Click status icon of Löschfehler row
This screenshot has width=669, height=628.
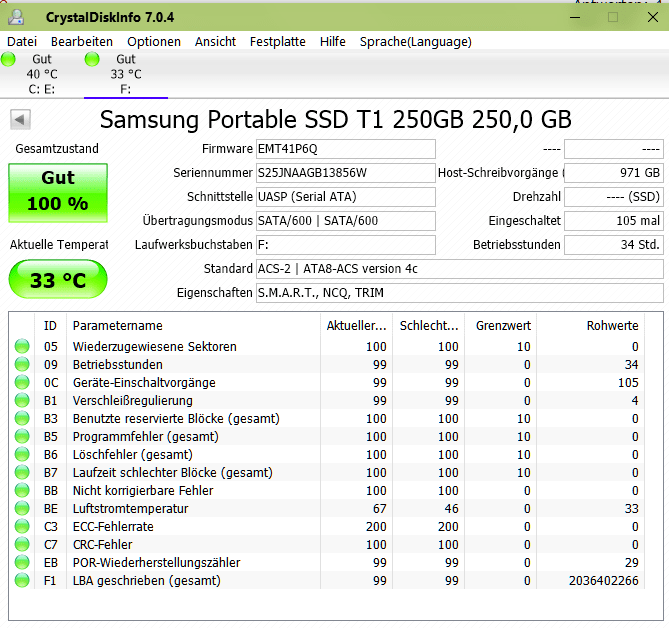[22, 454]
